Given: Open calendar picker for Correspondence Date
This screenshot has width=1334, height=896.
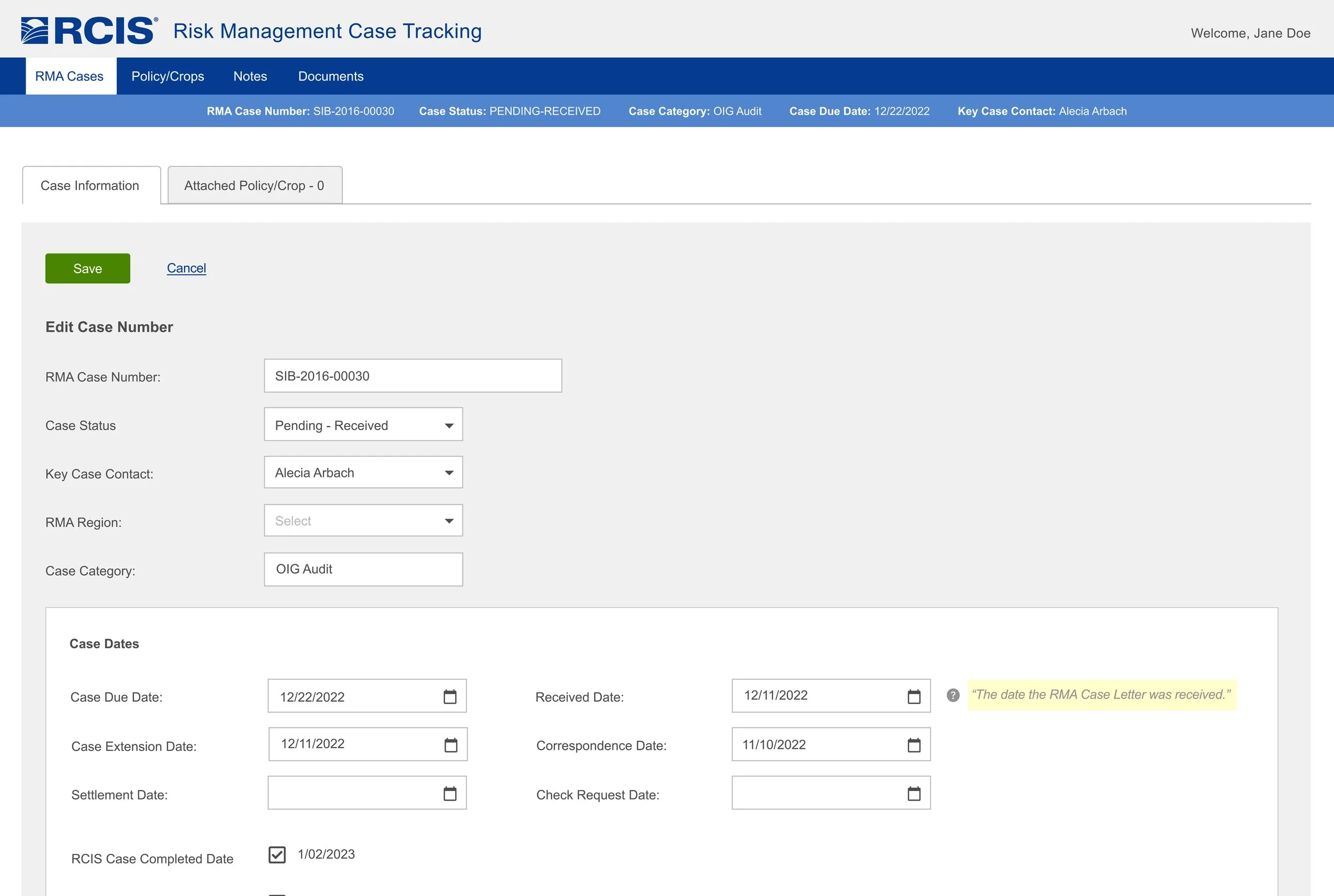Looking at the screenshot, I should [x=914, y=745].
